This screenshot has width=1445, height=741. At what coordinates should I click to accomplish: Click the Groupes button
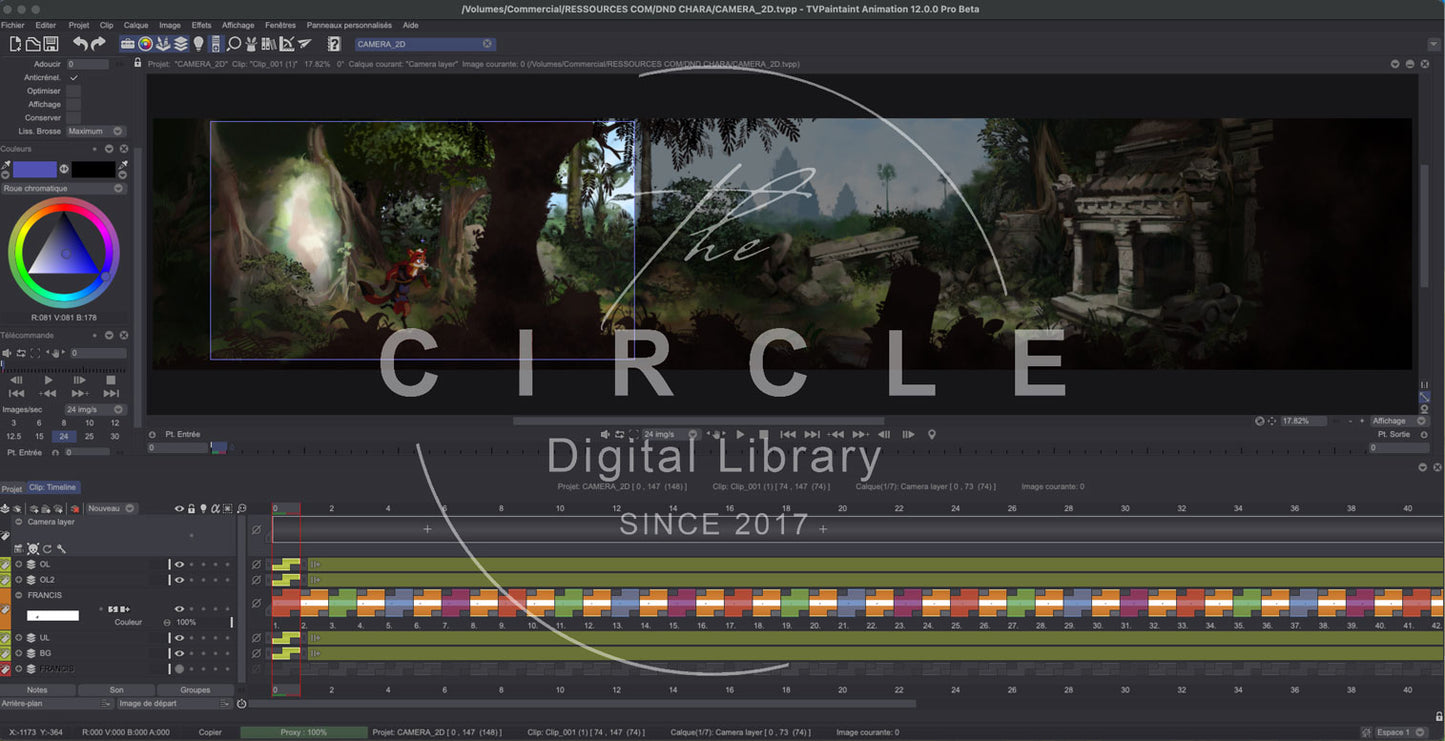195,690
